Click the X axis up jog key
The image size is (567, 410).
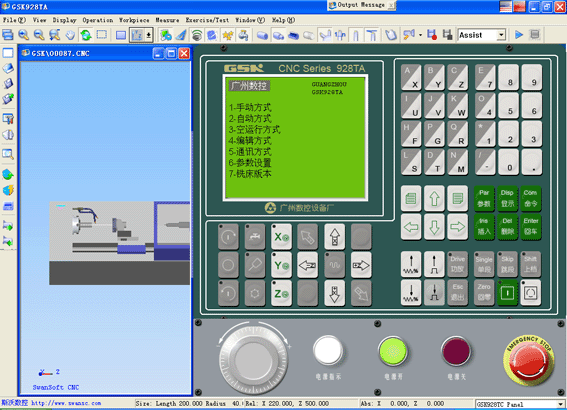334,237
